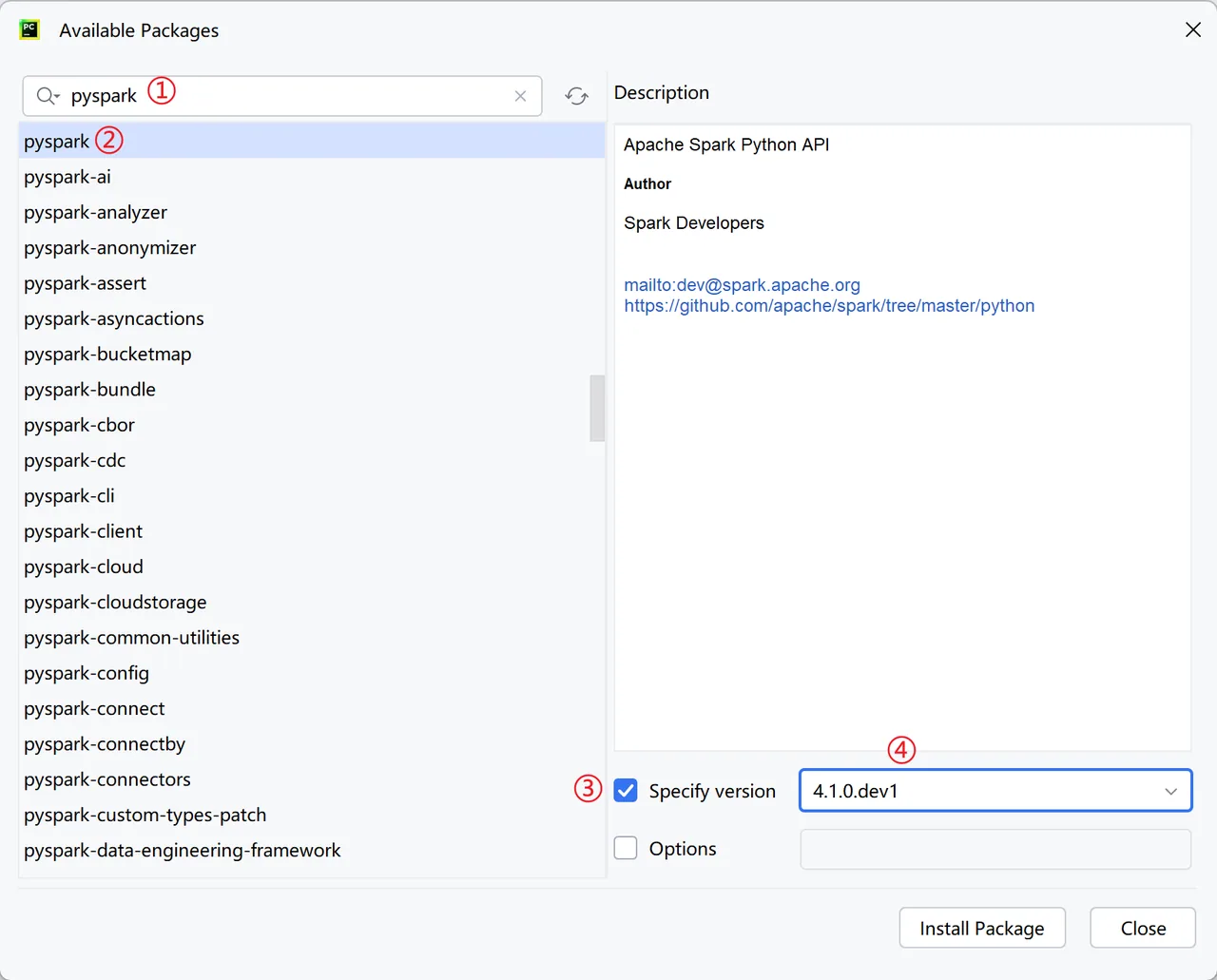Reload the package list
The width and height of the screenshot is (1217, 980).
(576, 96)
